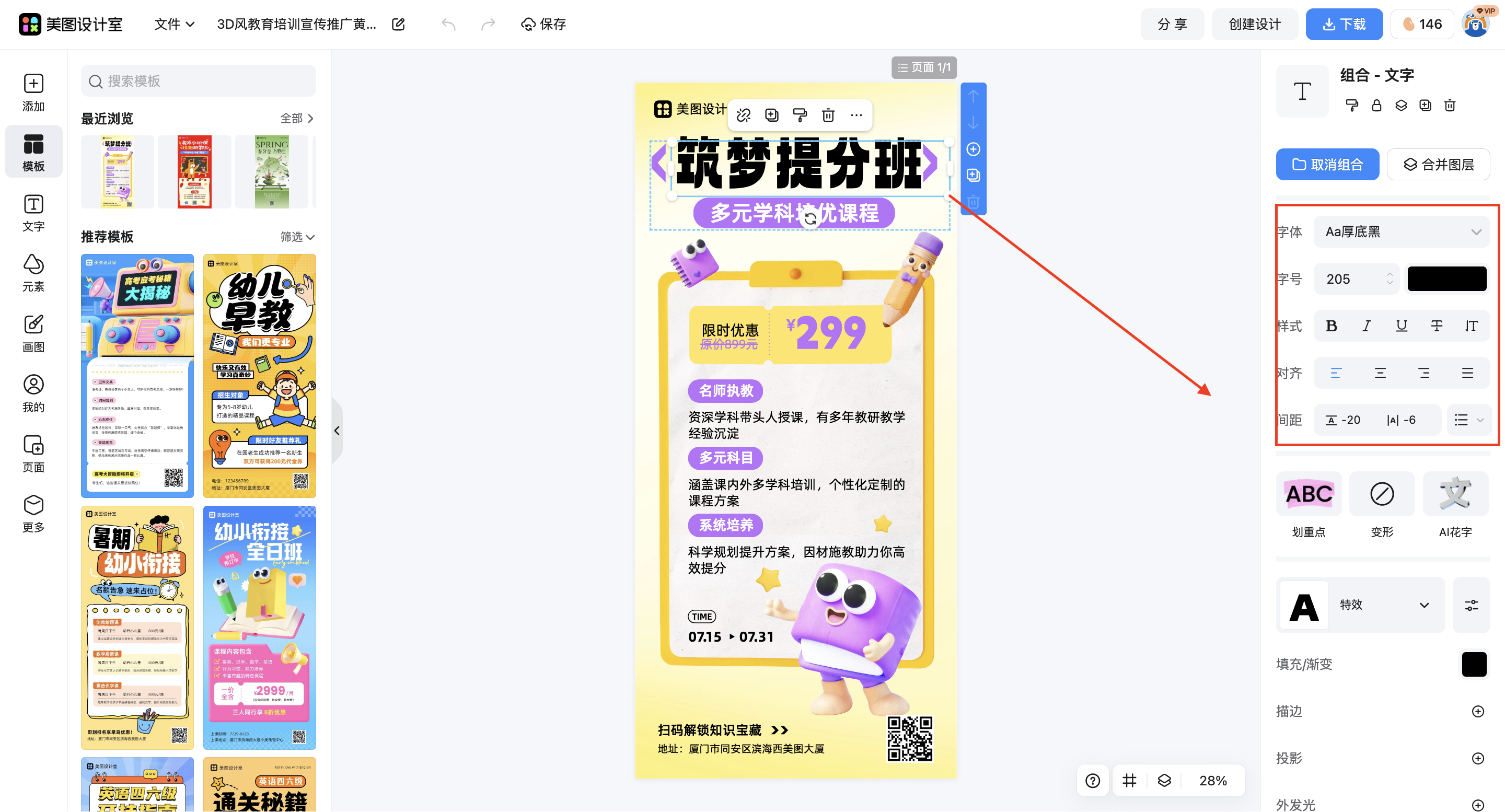
Task: Enable bold style for the text
Action: click(1332, 326)
